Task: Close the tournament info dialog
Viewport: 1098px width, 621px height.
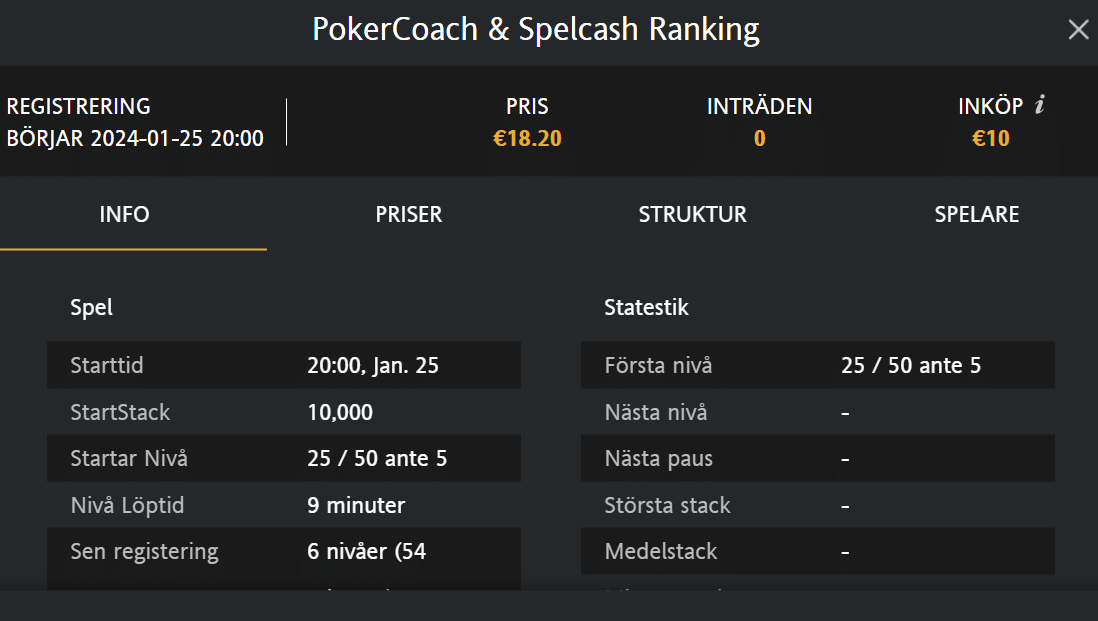Action: pyautogui.click(x=1078, y=30)
